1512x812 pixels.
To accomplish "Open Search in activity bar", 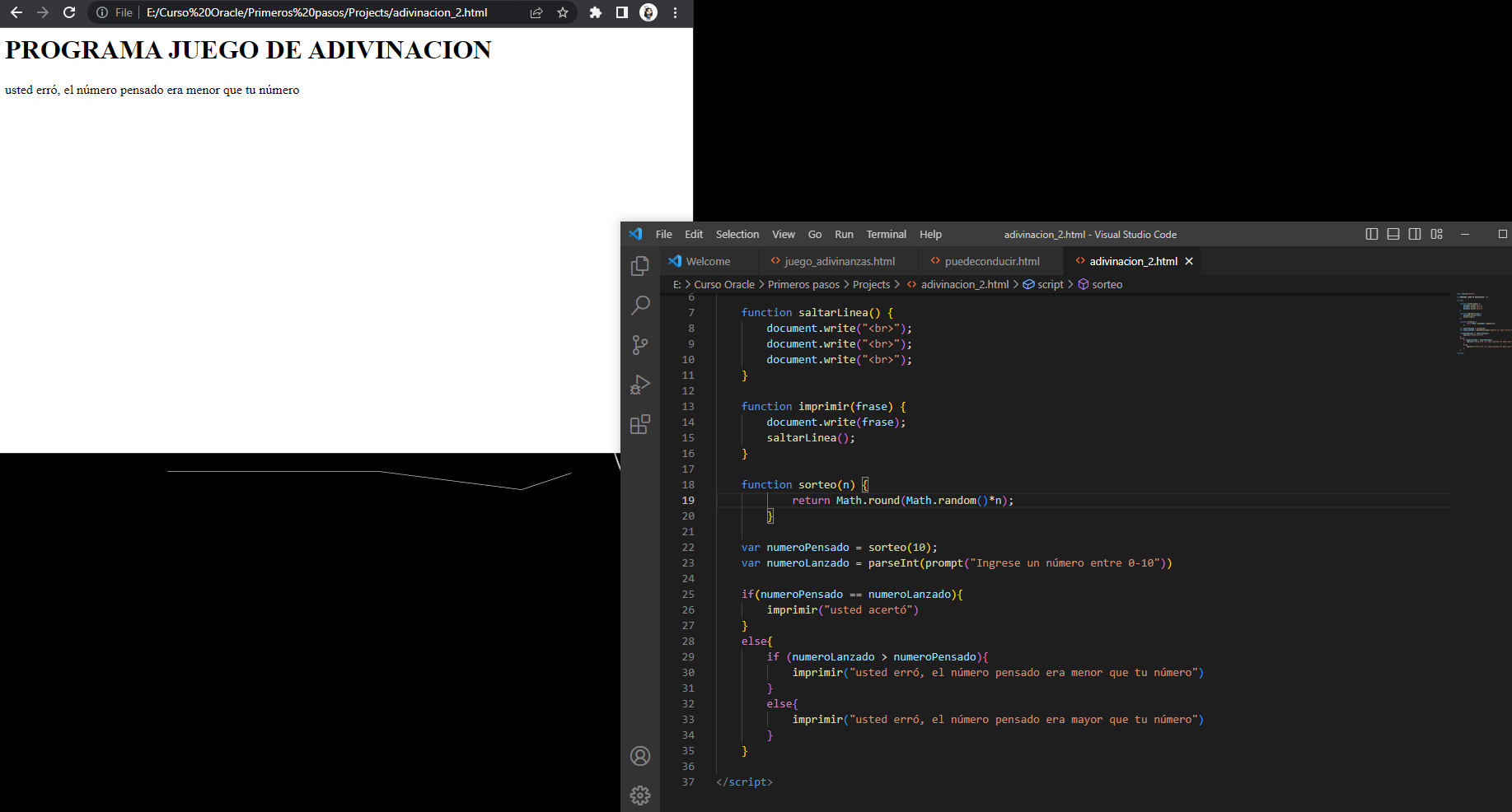I will pyautogui.click(x=640, y=306).
